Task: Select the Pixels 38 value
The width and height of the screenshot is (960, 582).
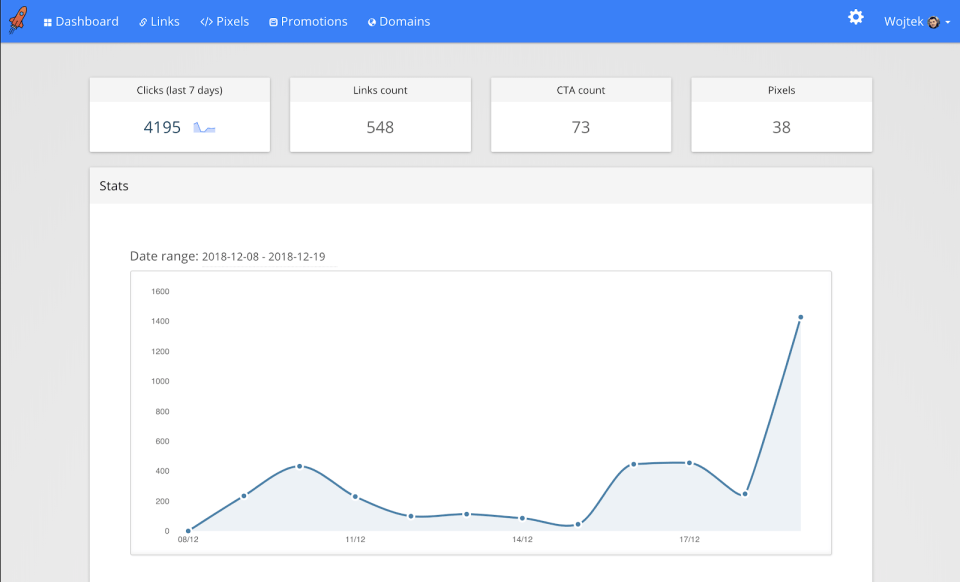Action: click(x=781, y=127)
